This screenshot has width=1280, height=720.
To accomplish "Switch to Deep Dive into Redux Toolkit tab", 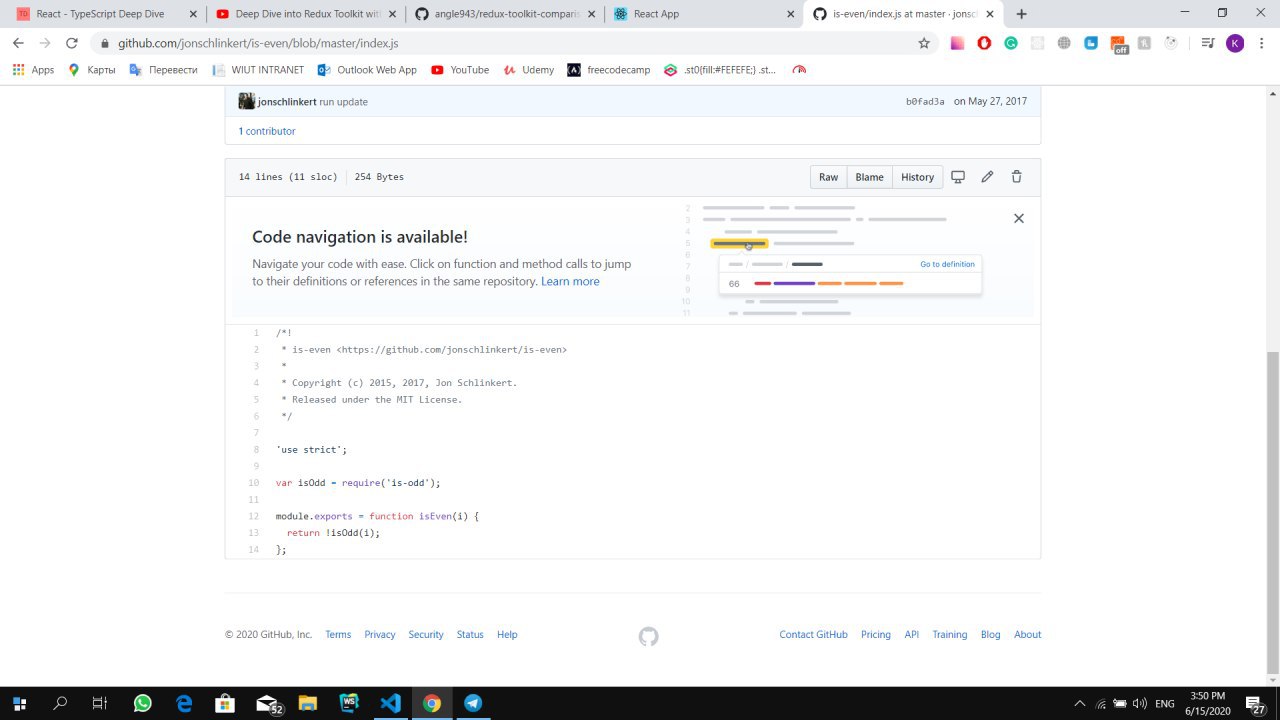I will coord(307,14).
